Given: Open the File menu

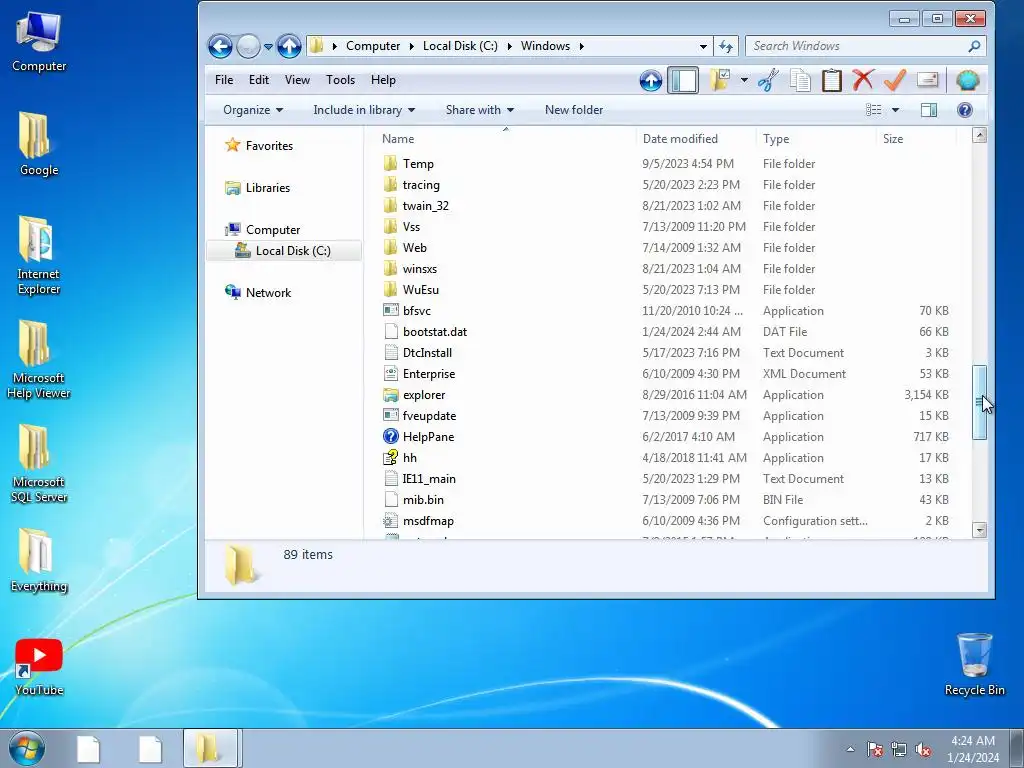Looking at the screenshot, I should 224,80.
